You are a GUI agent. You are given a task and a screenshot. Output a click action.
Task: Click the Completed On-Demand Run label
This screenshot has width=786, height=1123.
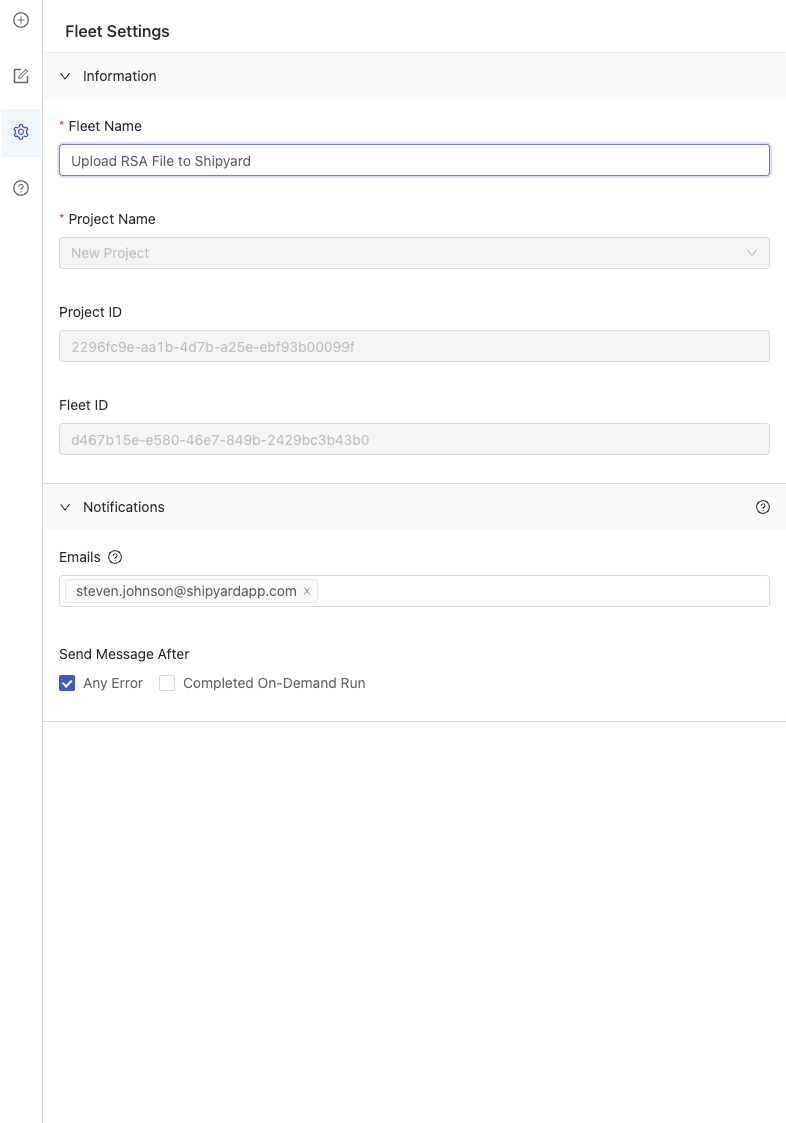274,683
